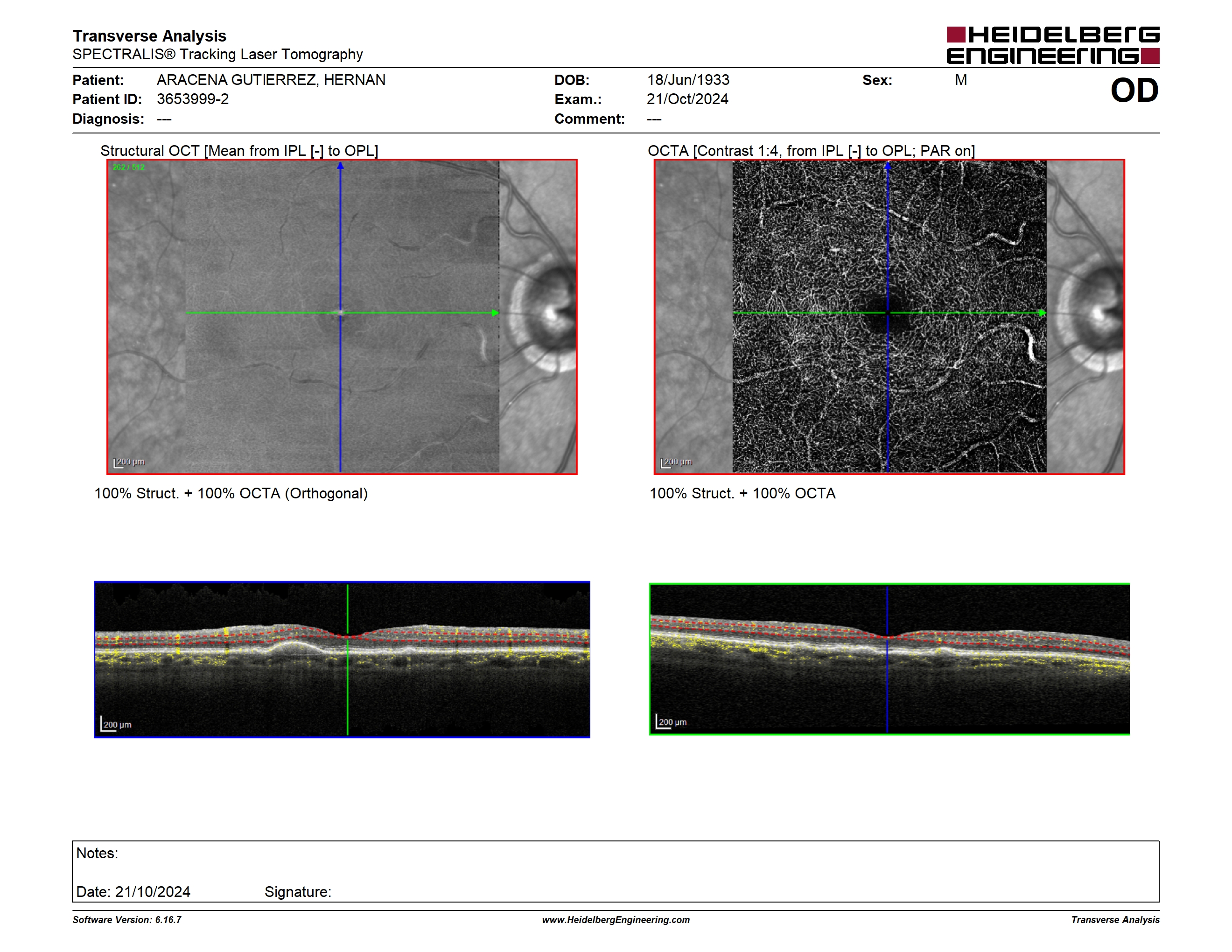Click the blue vertical marker in green-framed B-scan
Screen dimensions: 1232x952
click(887, 659)
